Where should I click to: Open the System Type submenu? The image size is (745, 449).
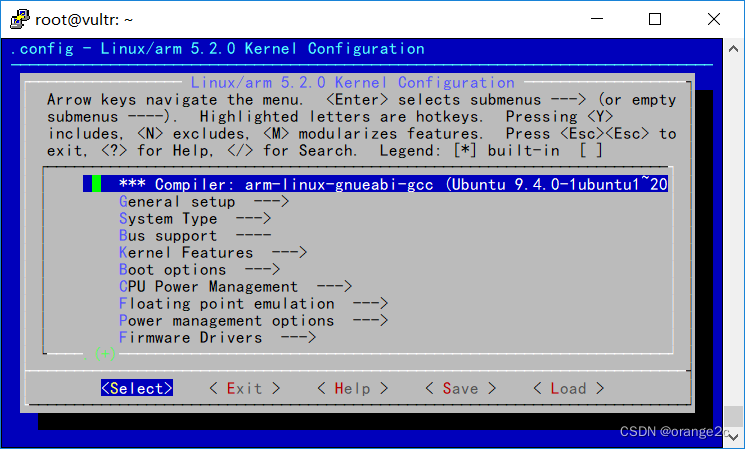click(x=195, y=219)
